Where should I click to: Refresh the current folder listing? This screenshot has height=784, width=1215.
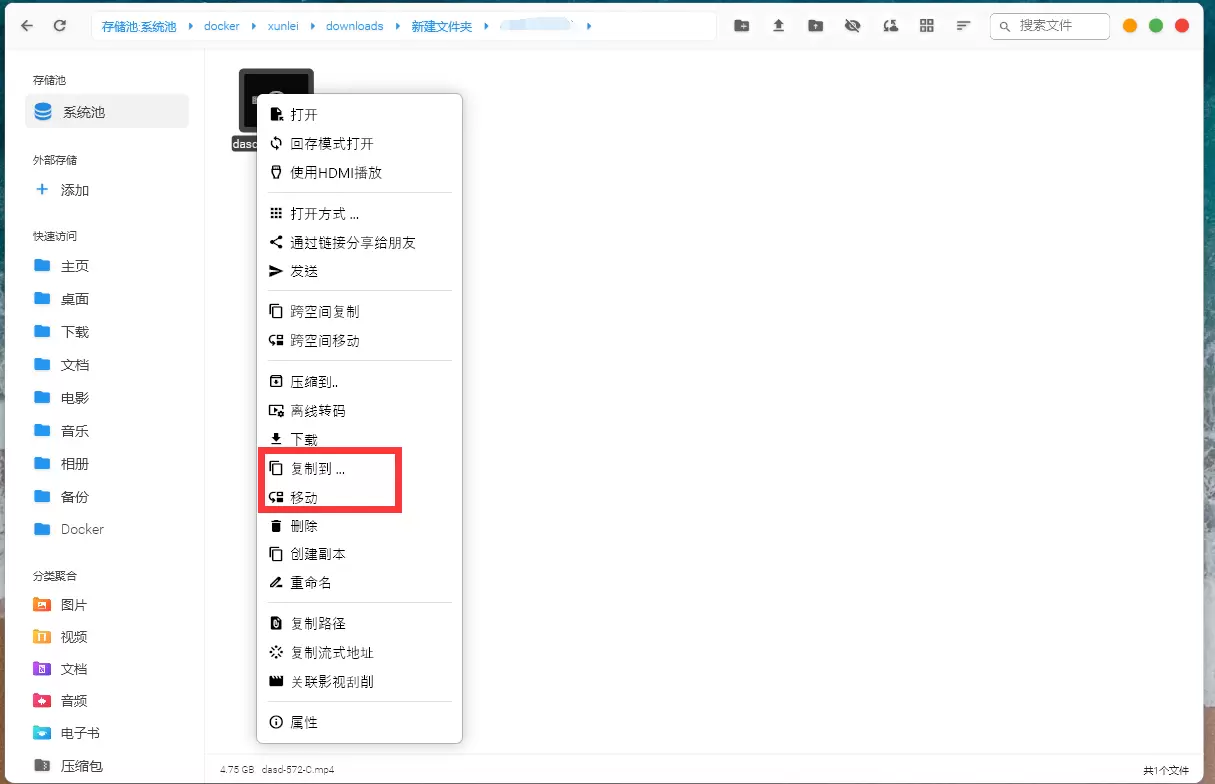click(60, 26)
